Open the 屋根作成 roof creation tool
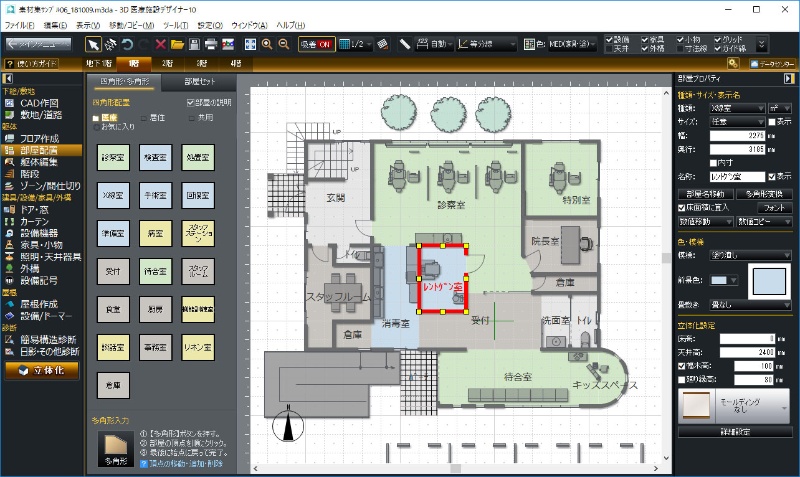The image size is (800, 477). point(40,303)
